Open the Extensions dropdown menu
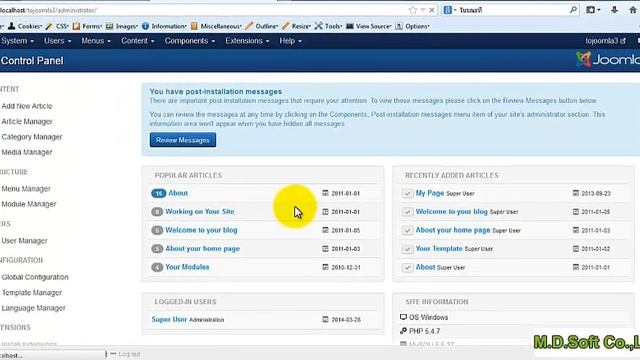This screenshot has width=640, height=360. coord(247,41)
